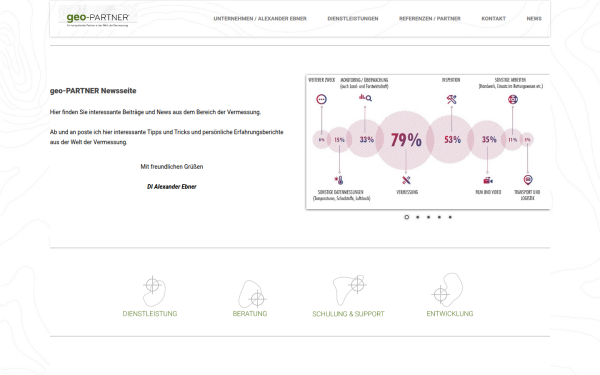Click the 79% Vermessung bubble

(x=405, y=140)
